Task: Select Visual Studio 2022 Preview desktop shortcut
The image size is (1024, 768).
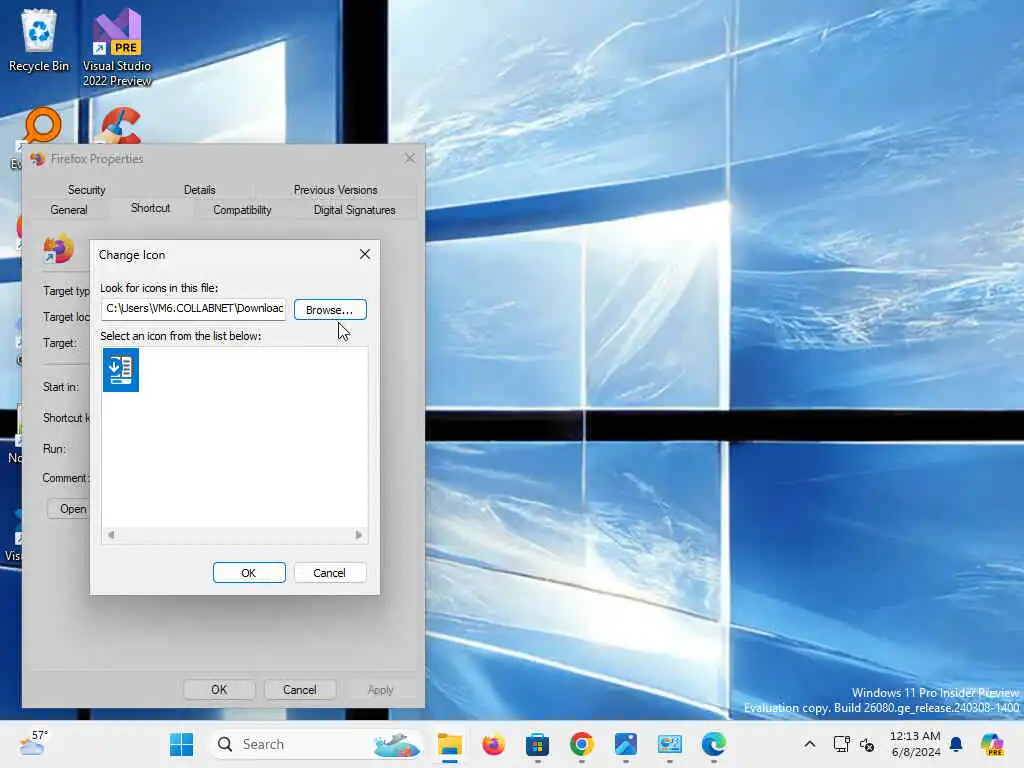Action: point(117,47)
